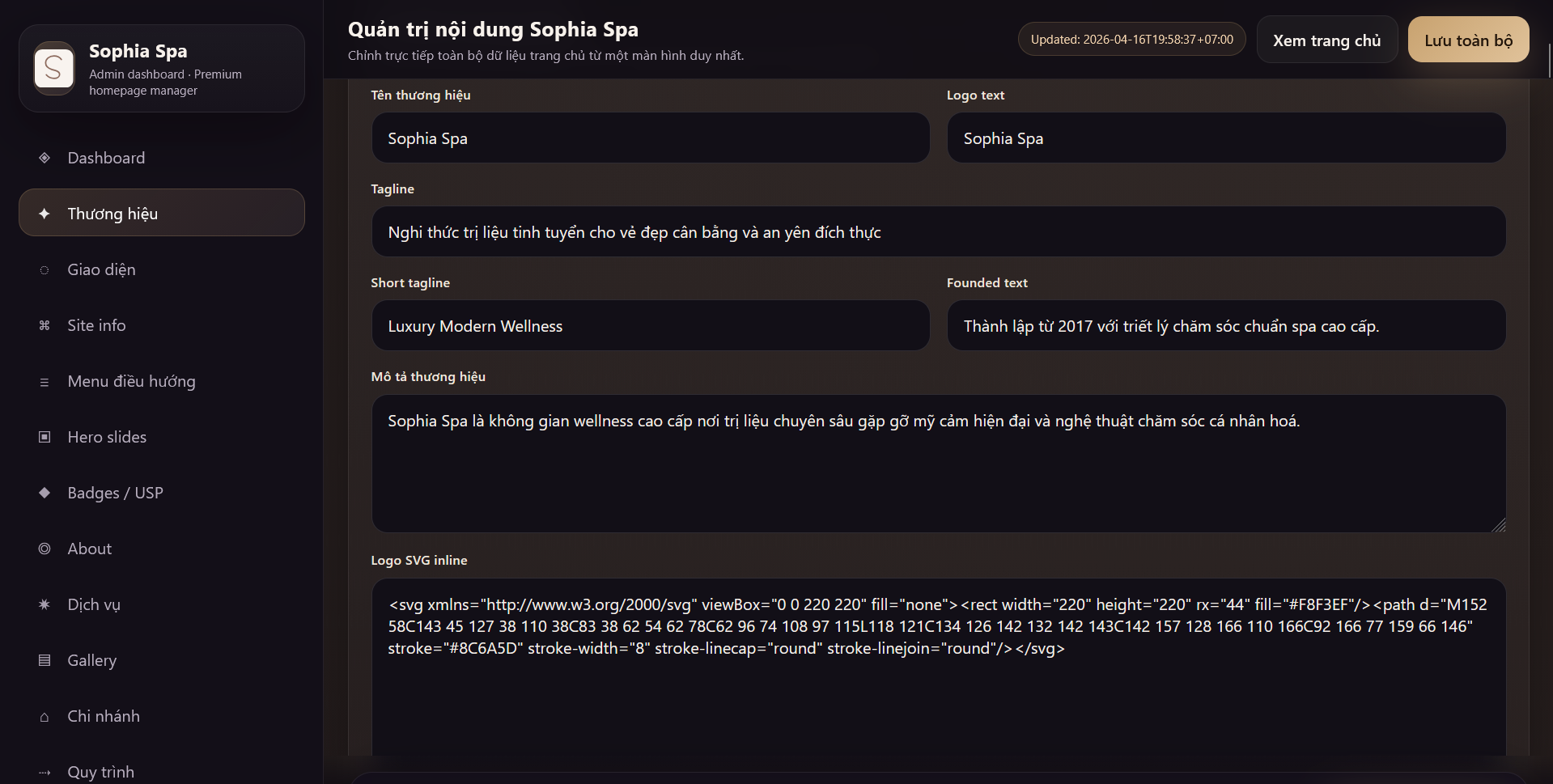The image size is (1553, 784).
Task: Click the Gallery list icon
Action: click(x=45, y=660)
